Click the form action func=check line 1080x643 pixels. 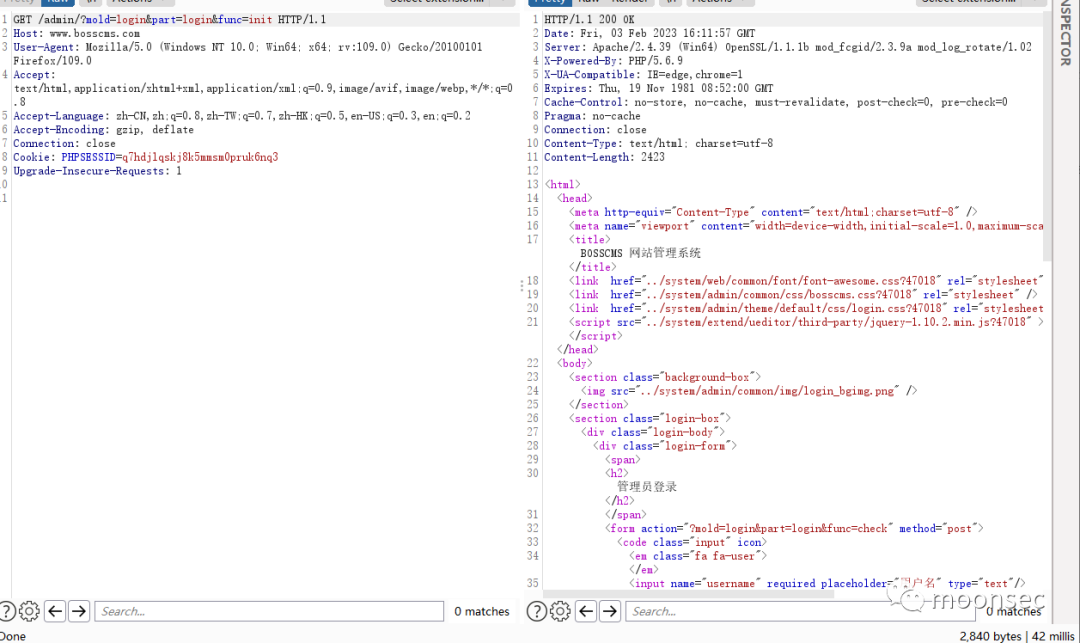coord(794,529)
